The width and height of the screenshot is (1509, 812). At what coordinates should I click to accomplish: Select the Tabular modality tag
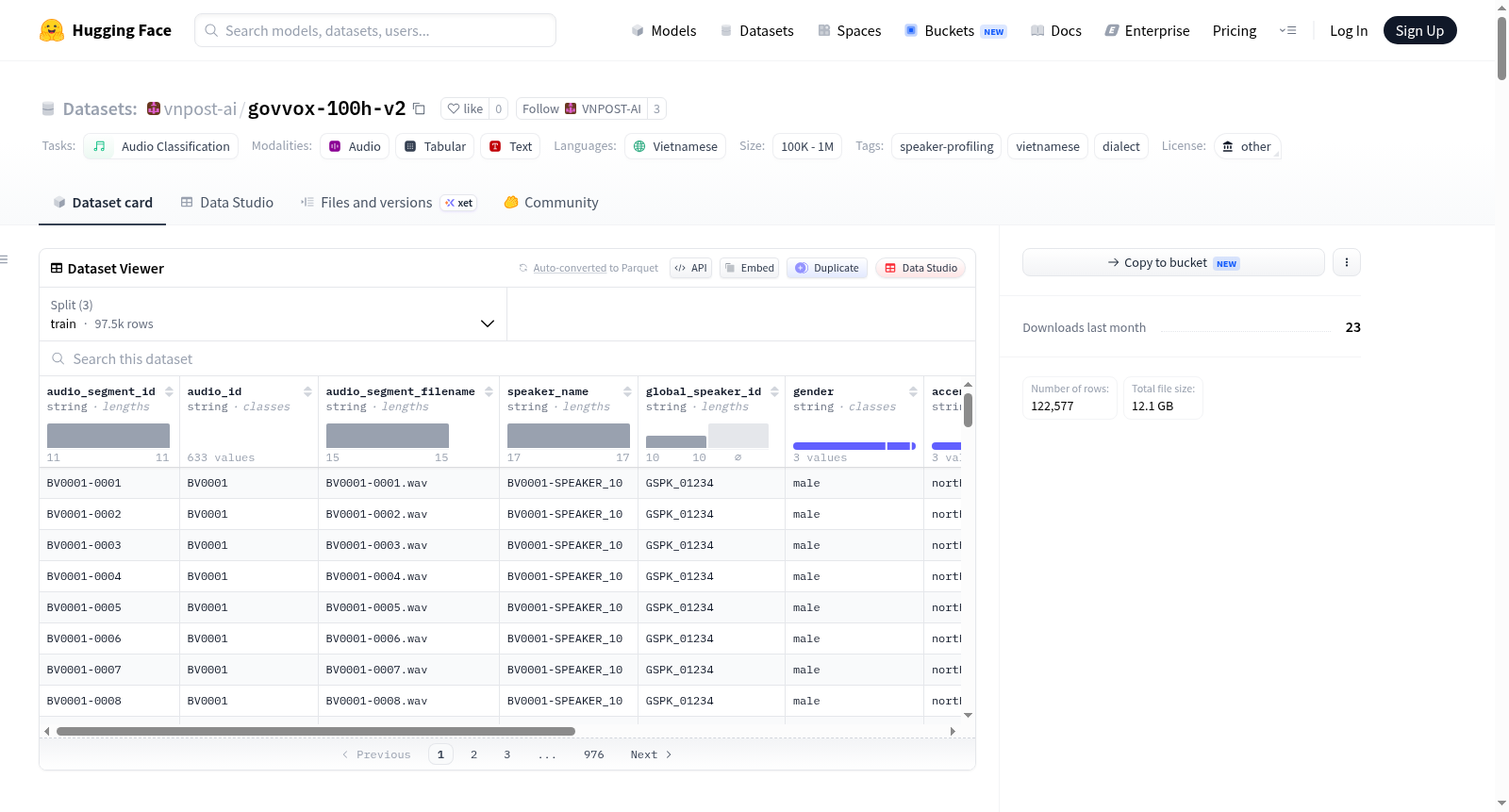pyautogui.click(x=435, y=146)
